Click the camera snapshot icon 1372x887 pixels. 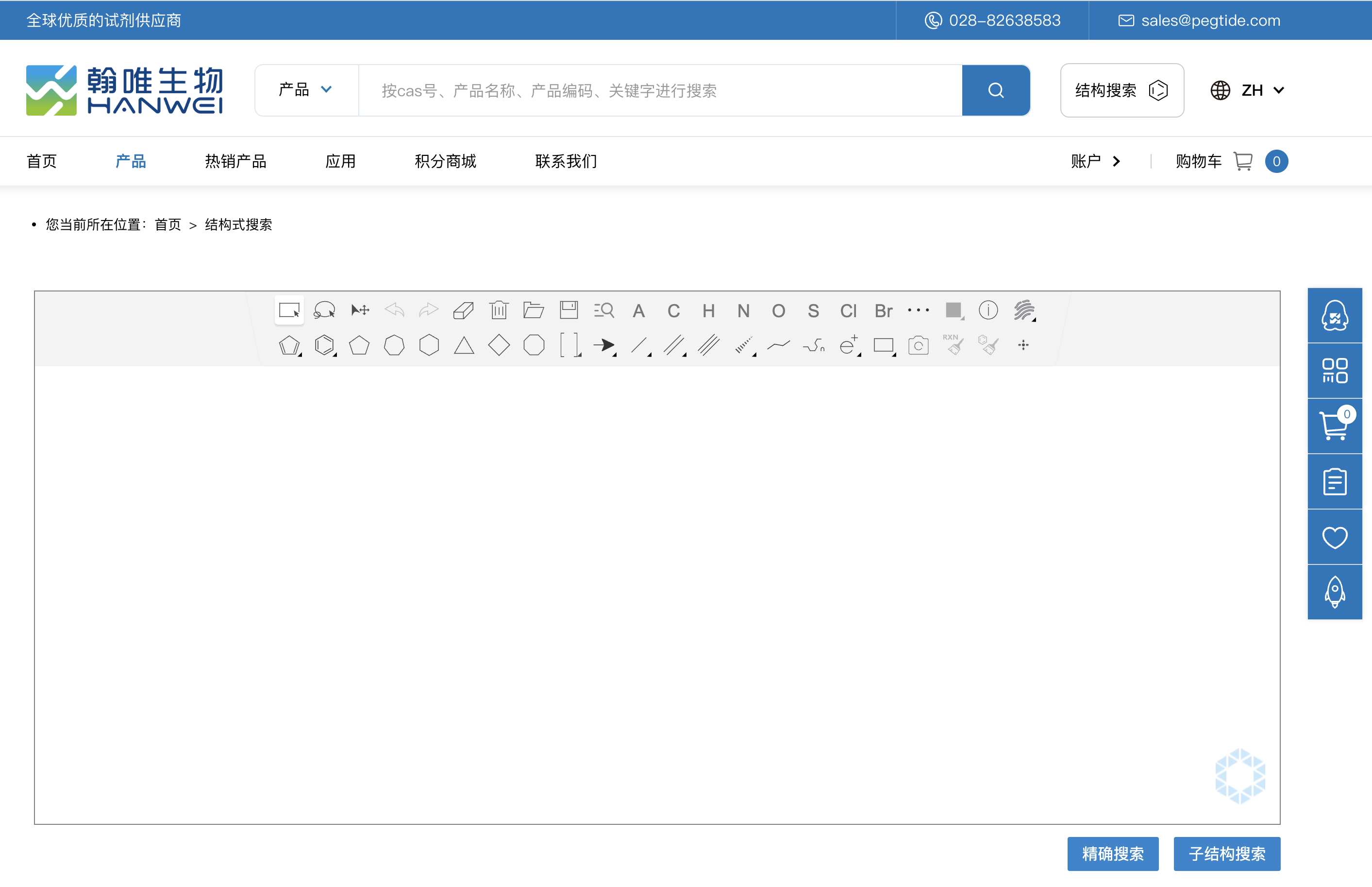[x=919, y=345]
